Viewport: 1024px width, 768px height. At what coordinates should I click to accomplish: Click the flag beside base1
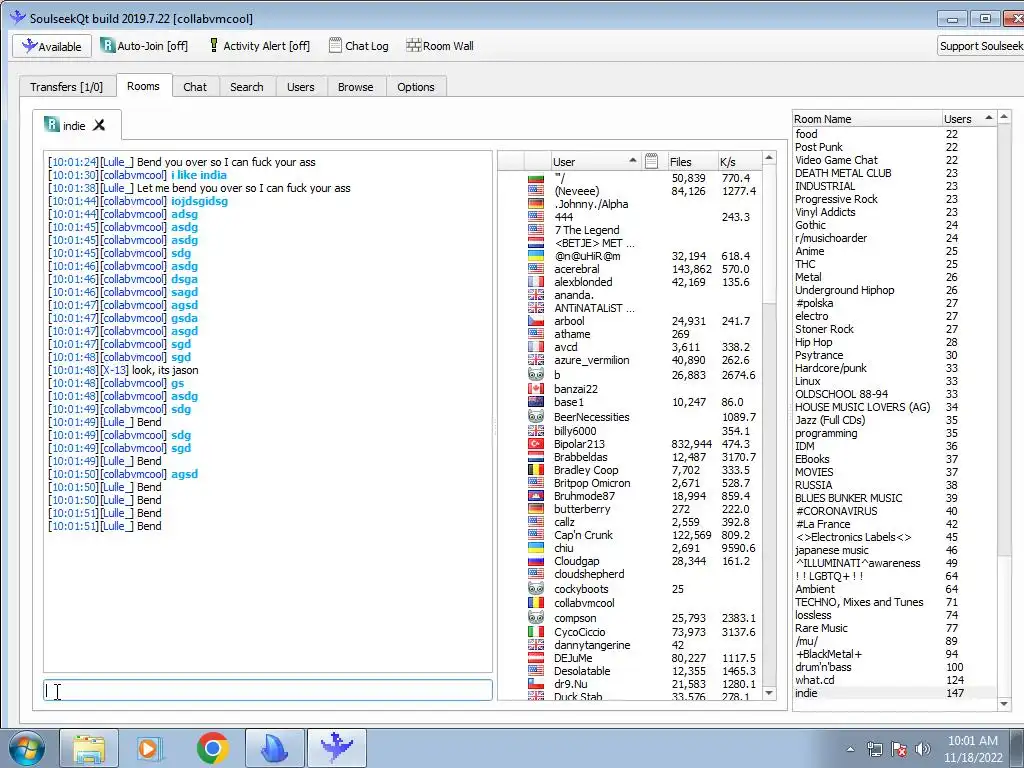[536, 402]
